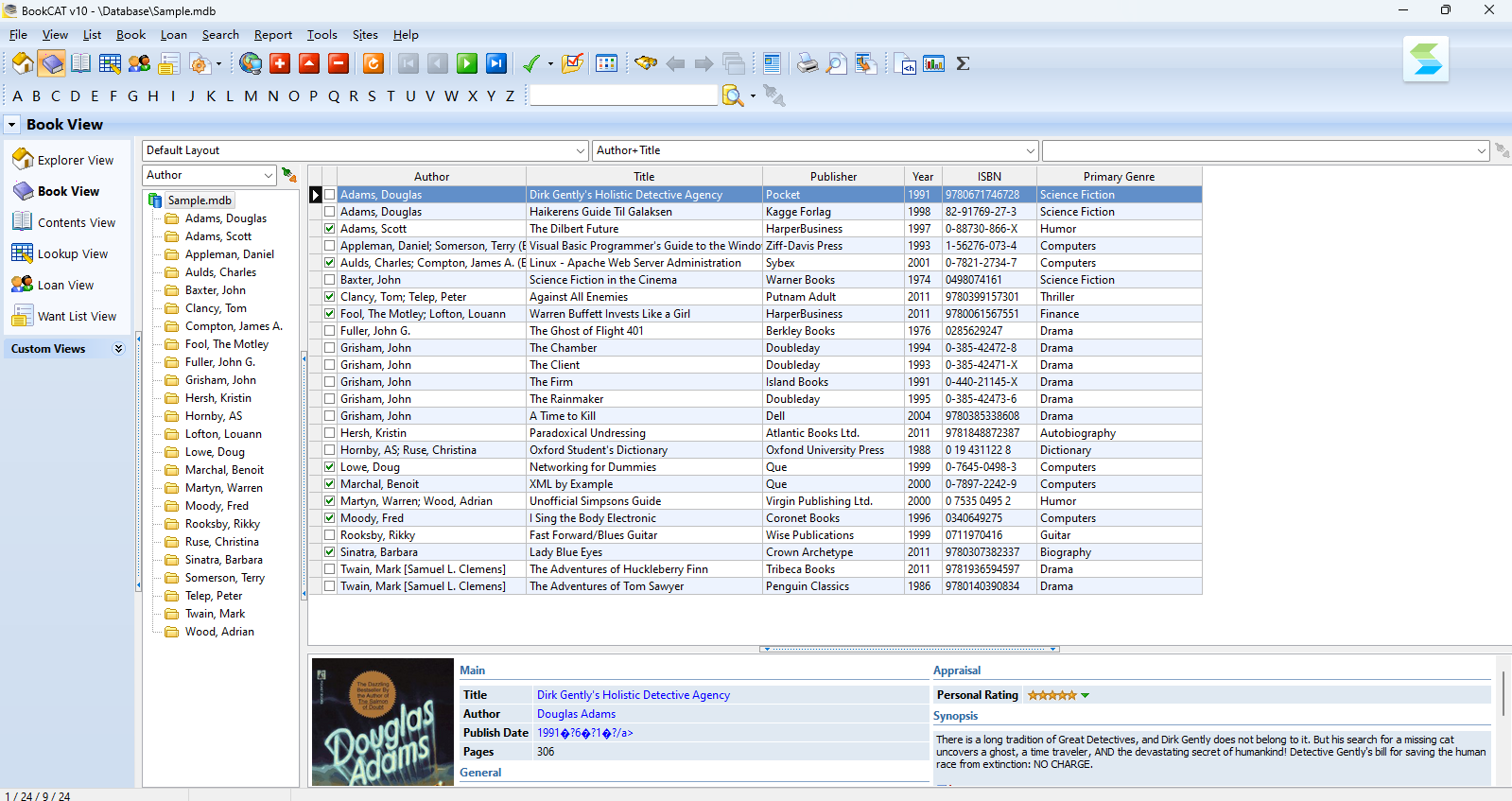The height and width of the screenshot is (801, 1512).
Task: Toggle checkbox for Warren Buffett Invests Like a Girl
Action: [330, 314]
